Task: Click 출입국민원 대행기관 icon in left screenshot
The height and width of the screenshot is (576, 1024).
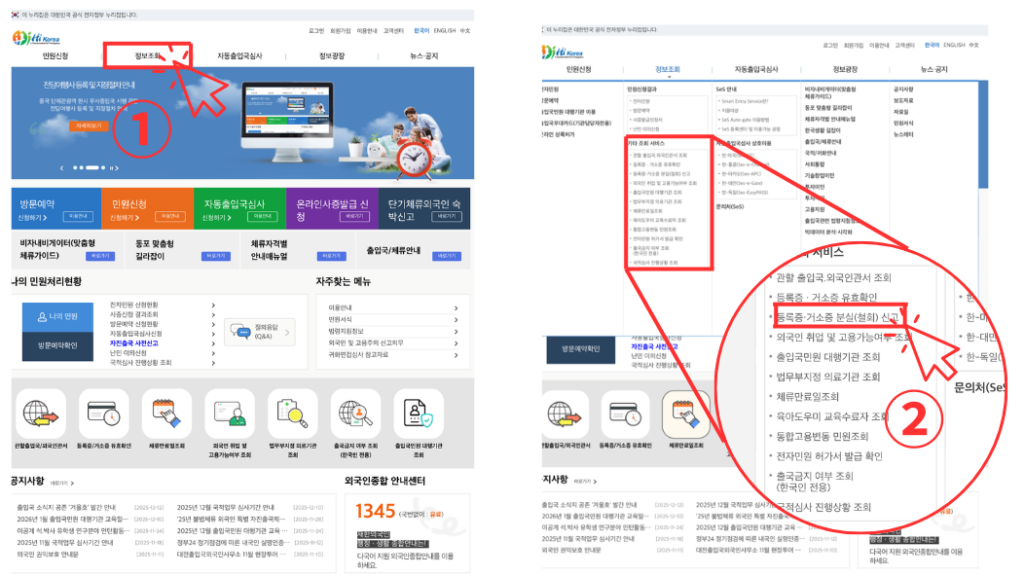Action: point(418,412)
